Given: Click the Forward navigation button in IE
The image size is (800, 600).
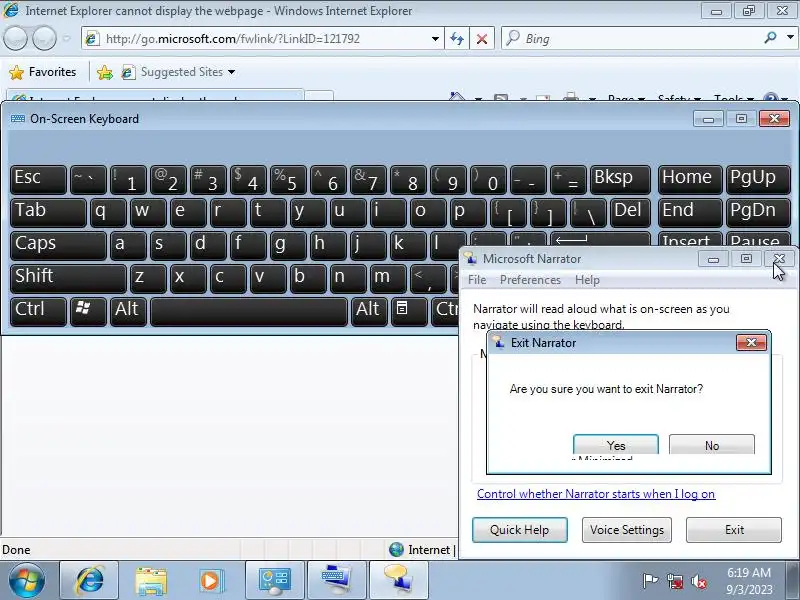Looking at the screenshot, I should (44, 39).
